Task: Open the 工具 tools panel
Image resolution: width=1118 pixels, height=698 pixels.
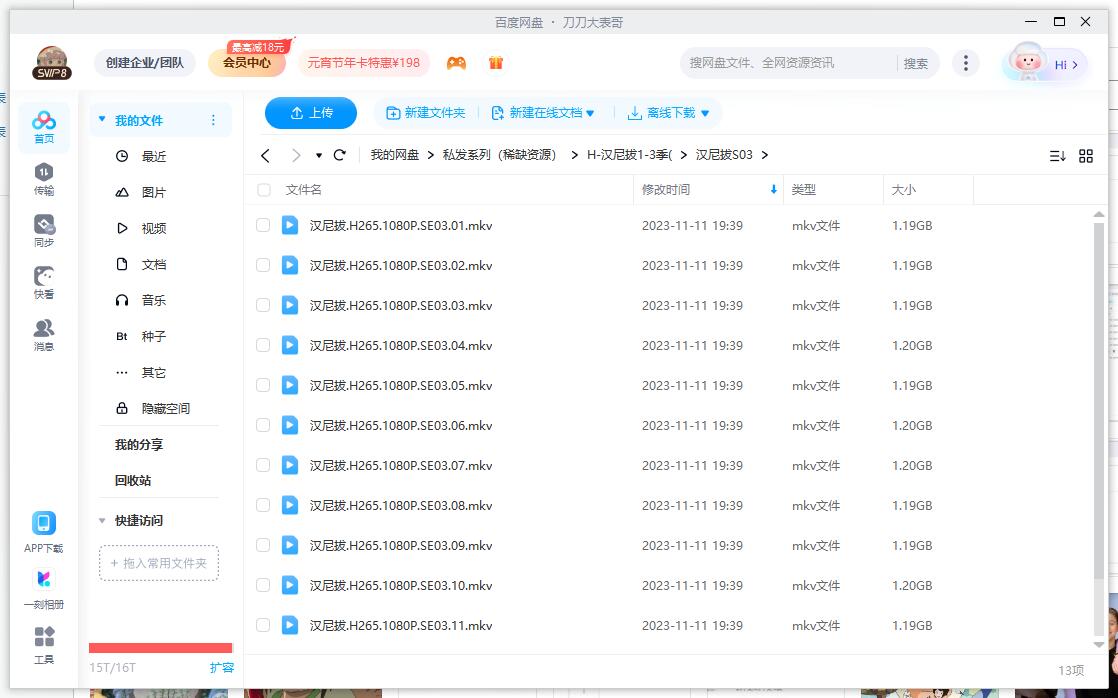Action: 44,645
